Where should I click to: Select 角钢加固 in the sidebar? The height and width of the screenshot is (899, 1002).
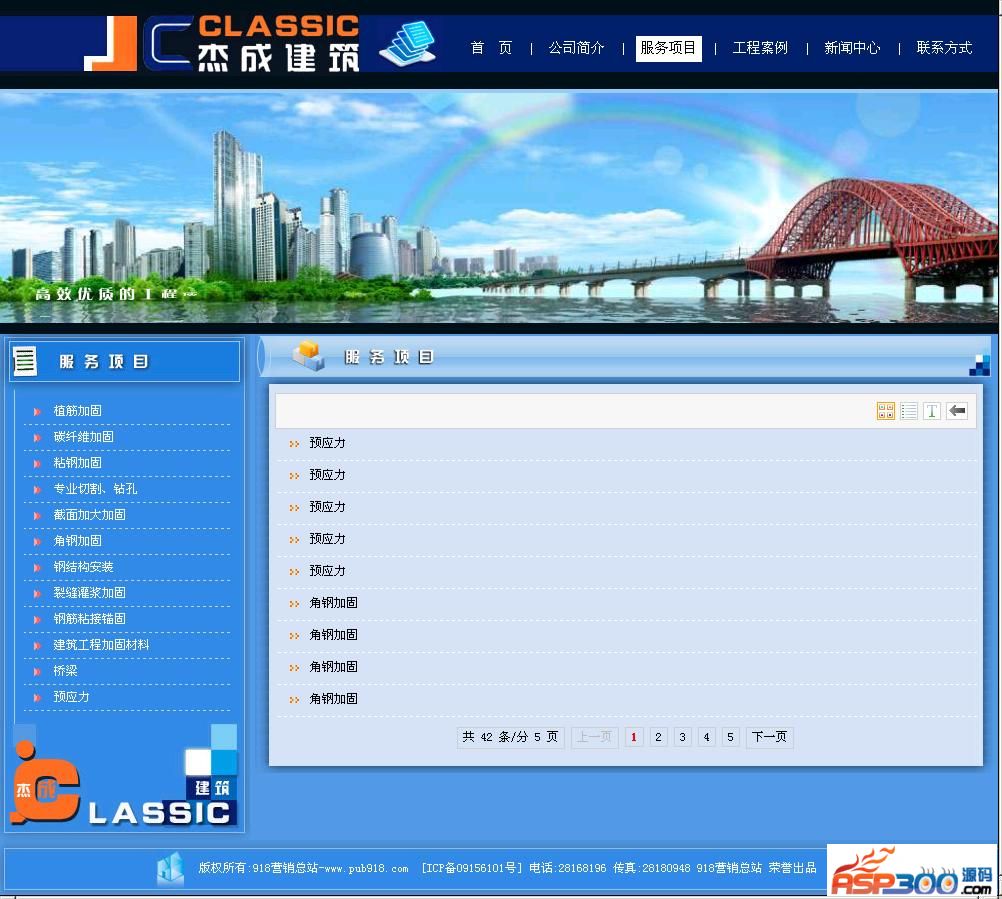click(x=77, y=541)
